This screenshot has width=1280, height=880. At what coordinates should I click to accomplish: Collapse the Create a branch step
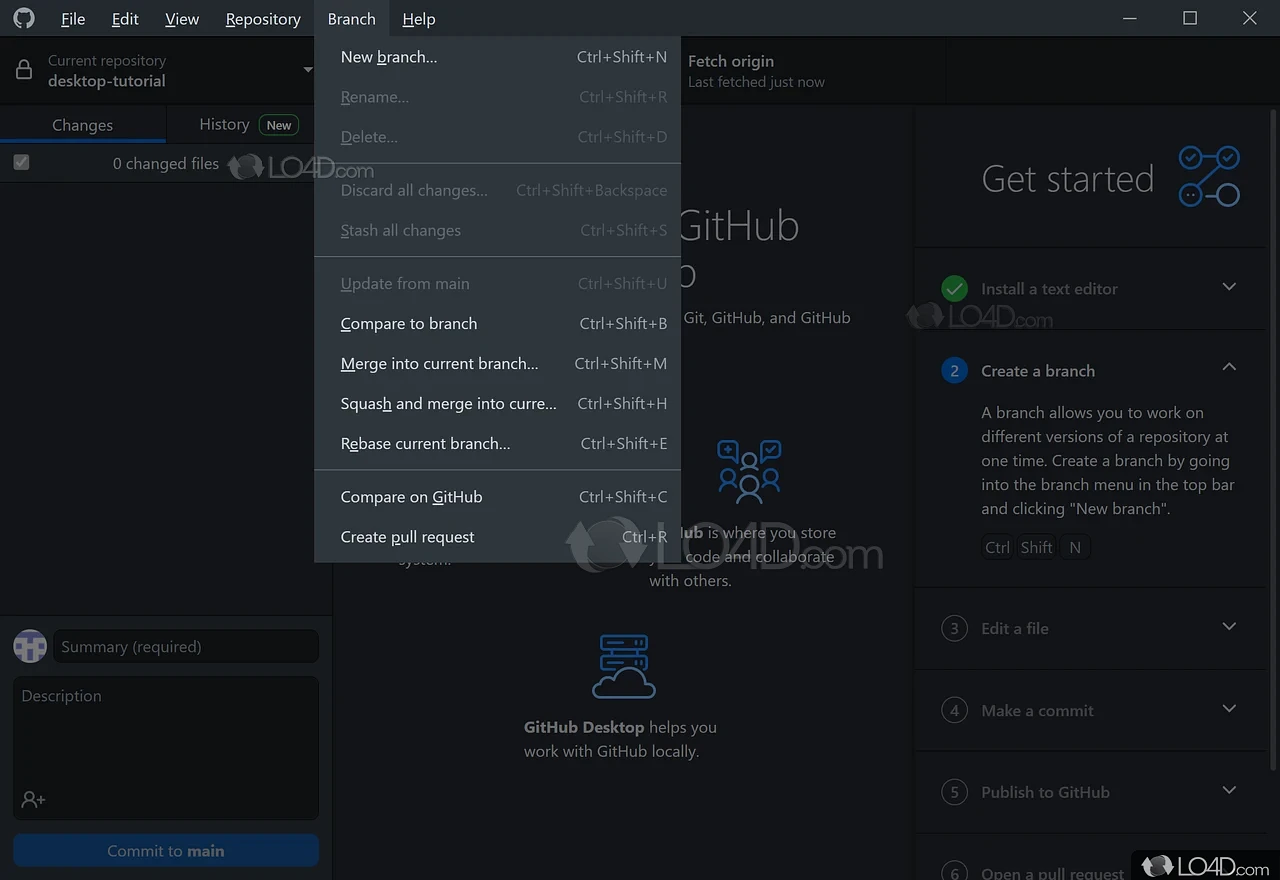(x=1229, y=368)
